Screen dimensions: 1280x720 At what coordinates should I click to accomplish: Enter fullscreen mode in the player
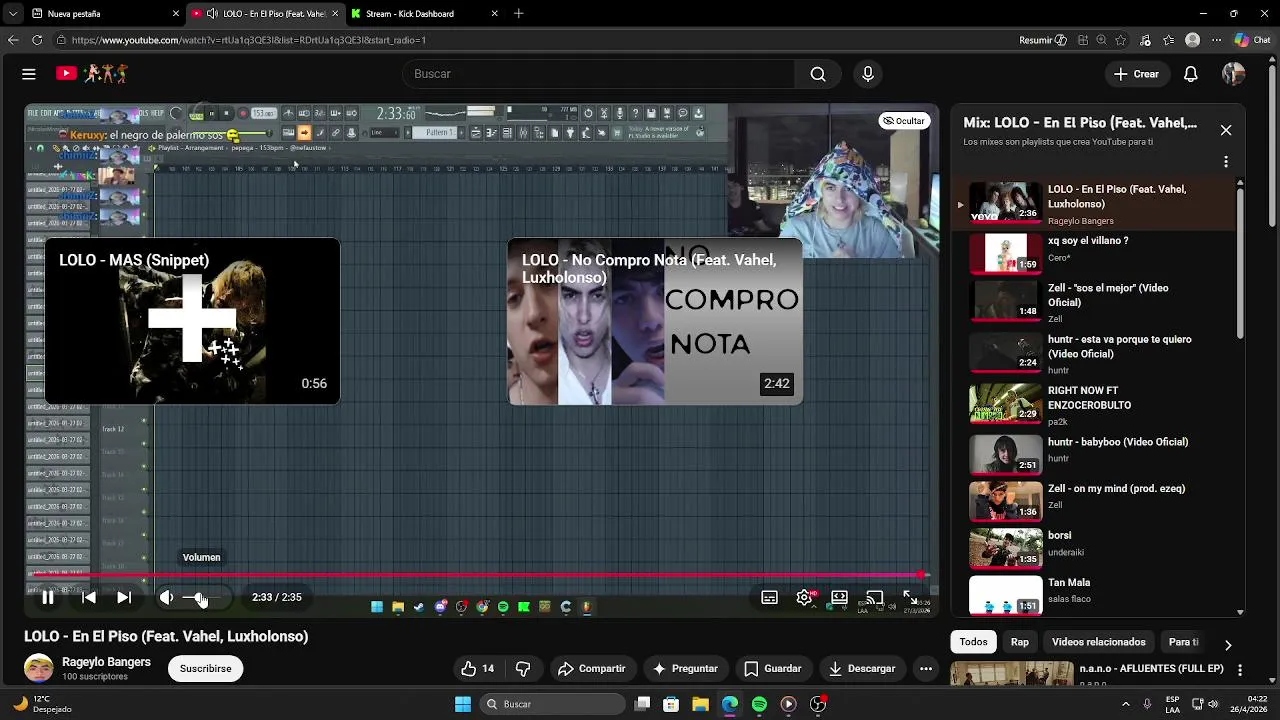point(909,597)
